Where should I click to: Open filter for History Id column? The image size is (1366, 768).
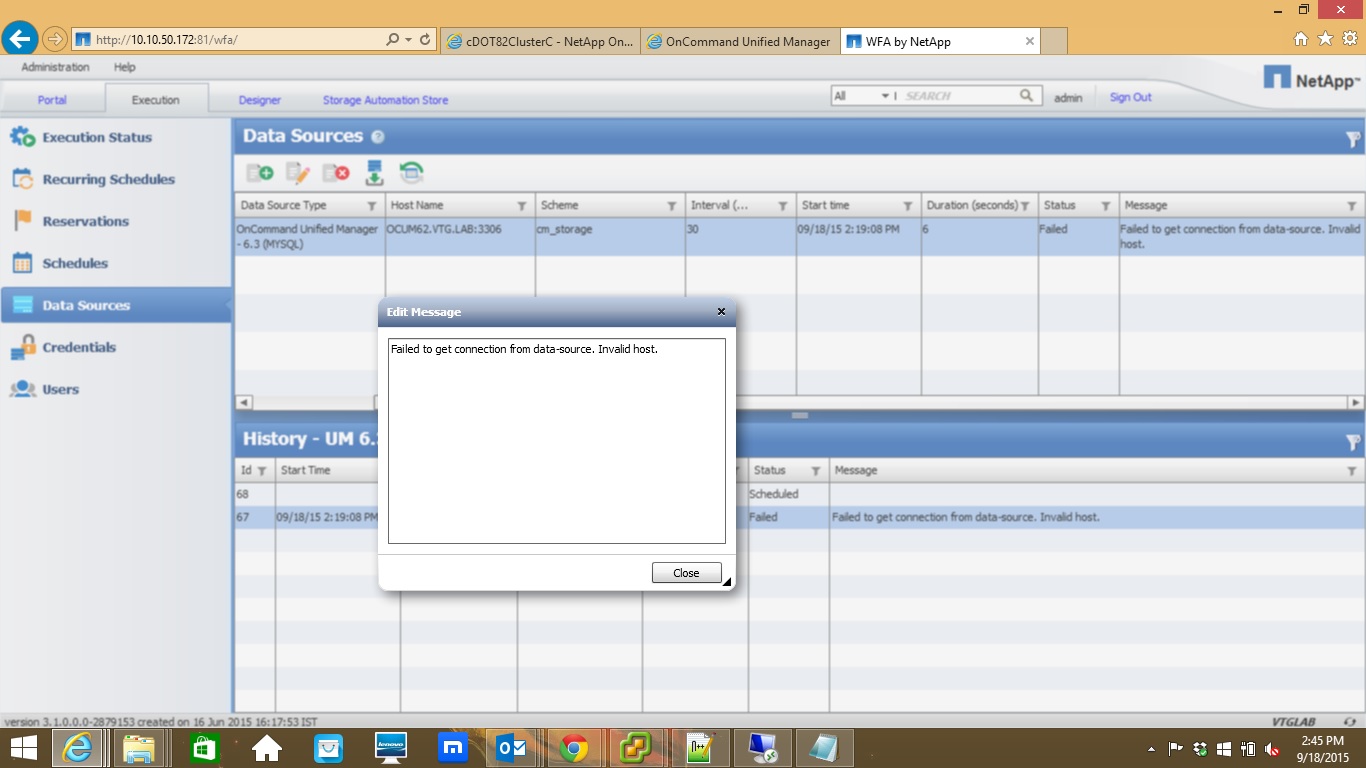(x=262, y=471)
